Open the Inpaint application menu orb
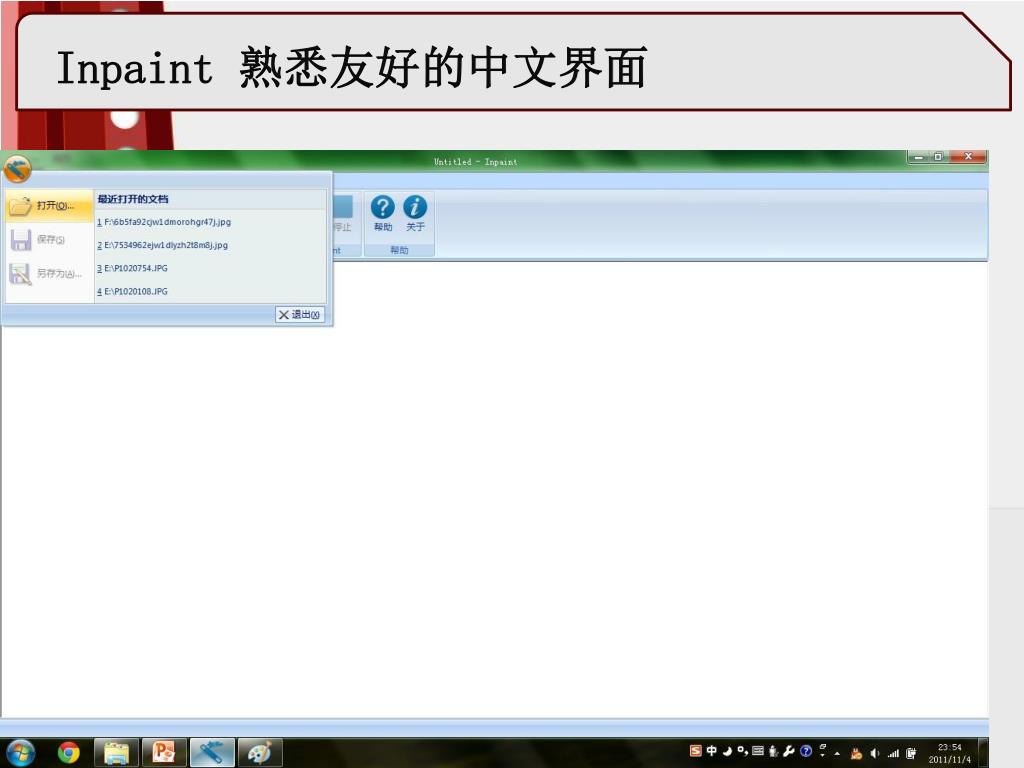The image size is (1024, 768). coord(17,170)
